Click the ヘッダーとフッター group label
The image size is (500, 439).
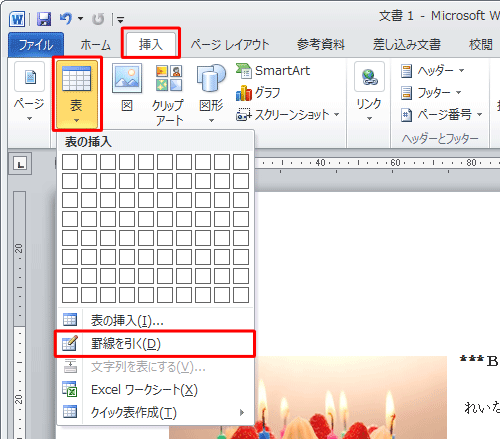[x=440, y=138]
